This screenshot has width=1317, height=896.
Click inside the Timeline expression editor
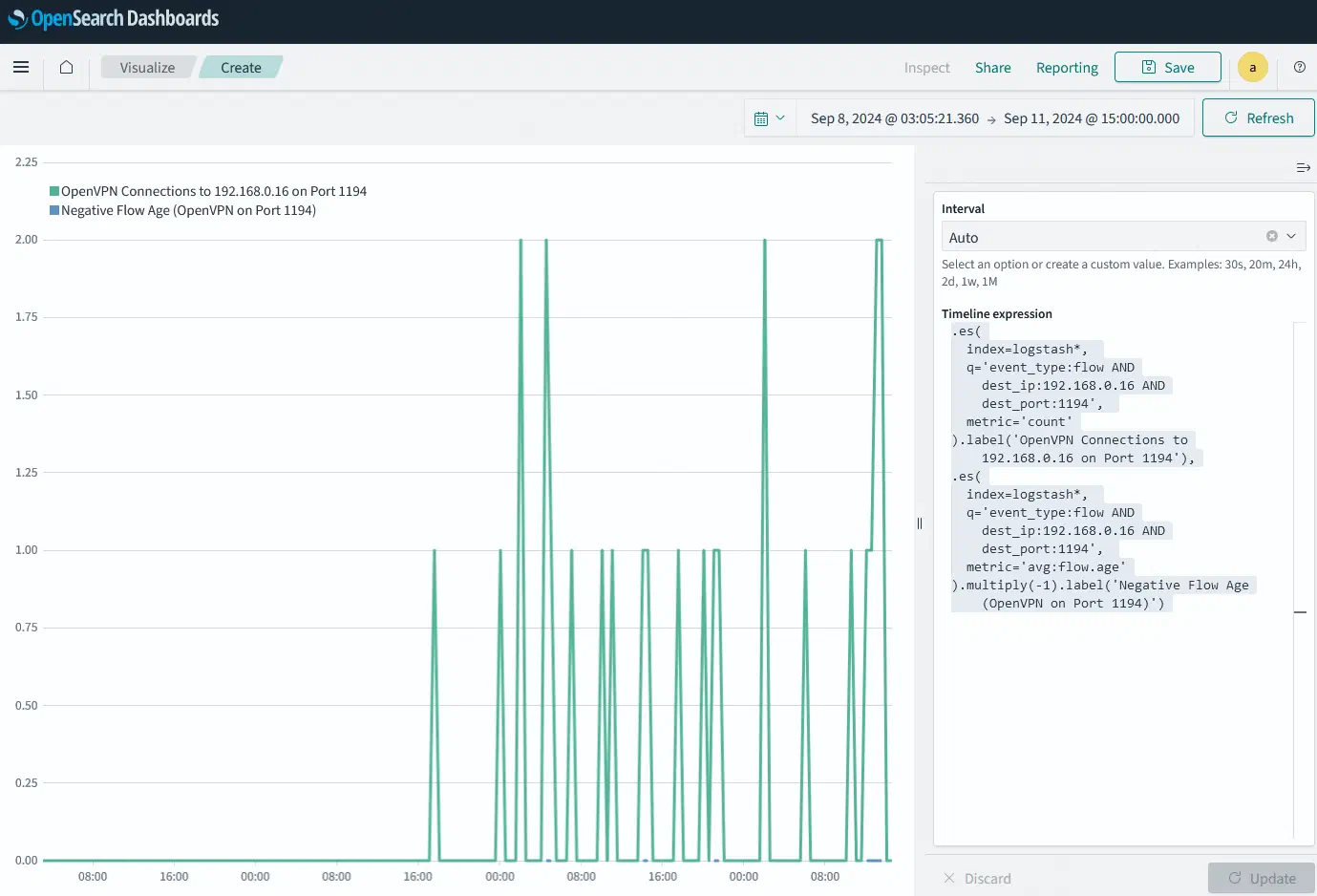[1121, 583]
